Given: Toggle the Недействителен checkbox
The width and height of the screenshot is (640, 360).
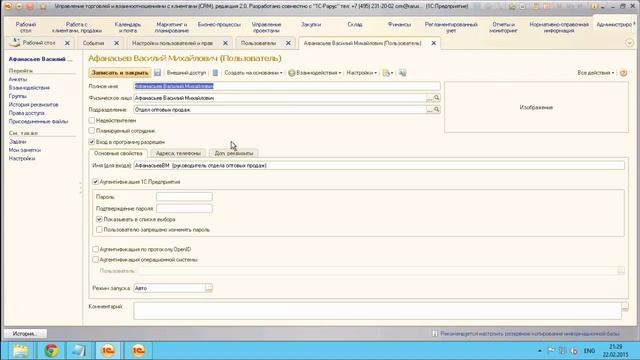Looking at the screenshot, I should point(92,120).
